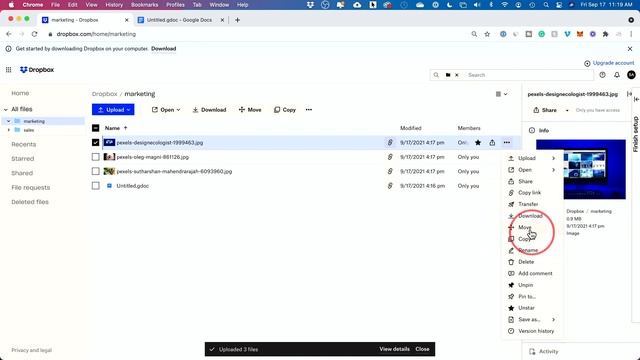Expand Open submenu in context menu
The image size is (640, 360).
click(x=554, y=170)
